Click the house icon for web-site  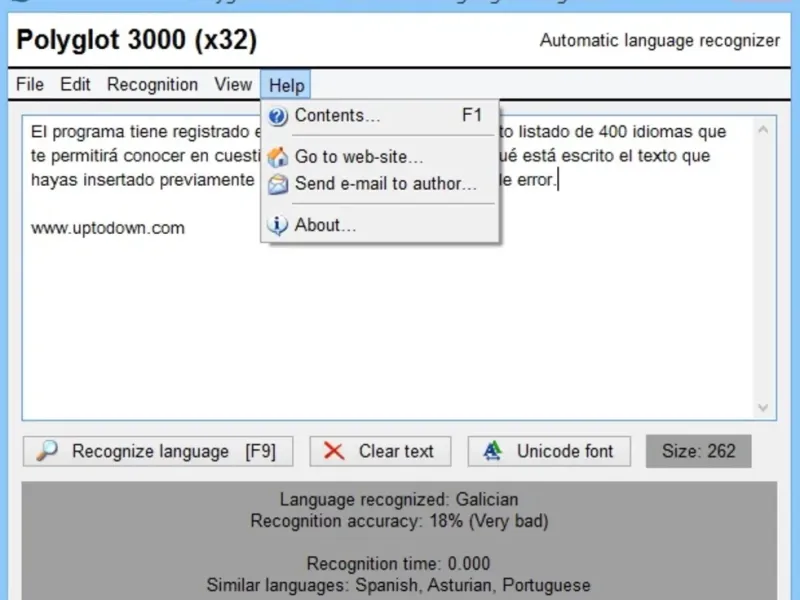[x=278, y=157]
